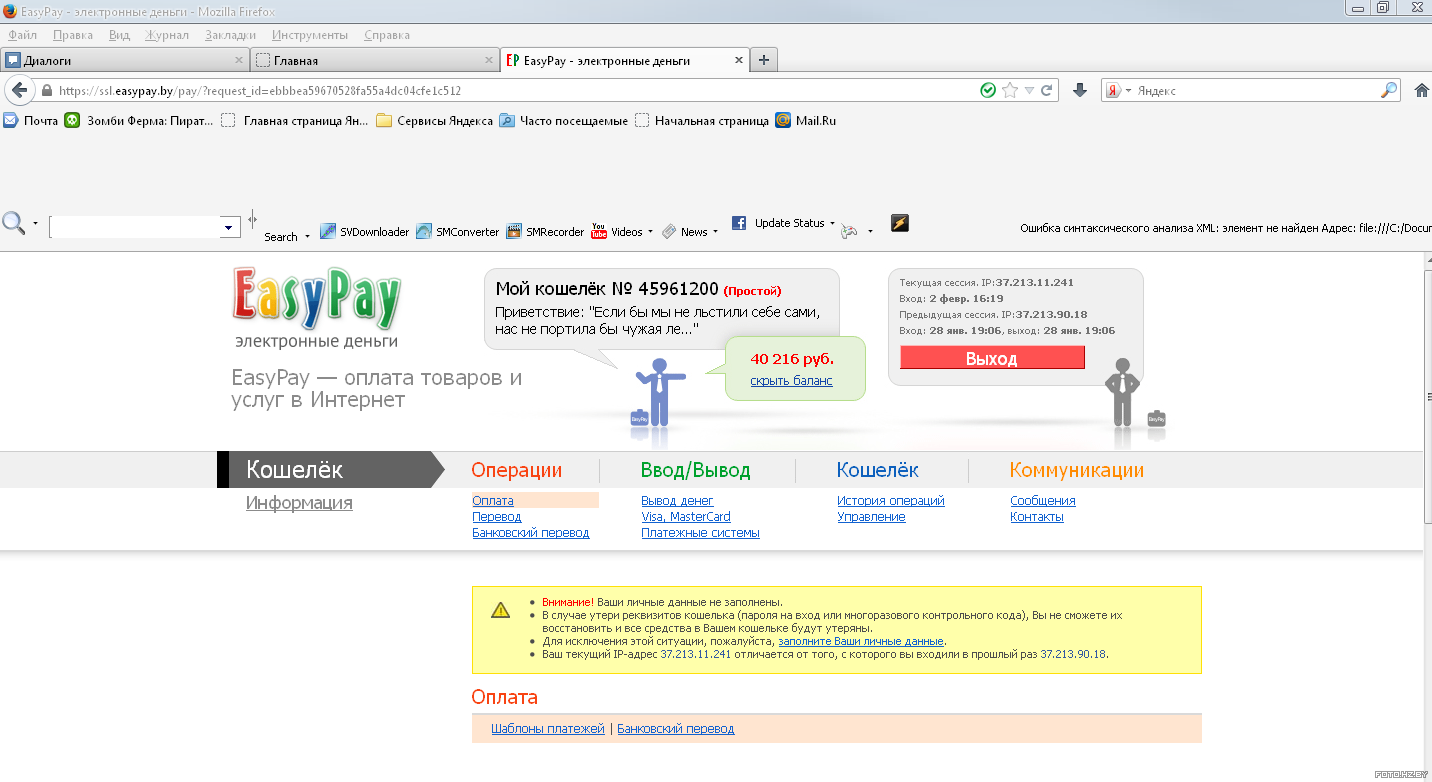The height and width of the screenshot is (782, 1432).
Task: Open the Часто посещаемые bookmark
Action: click(x=564, y=120)
